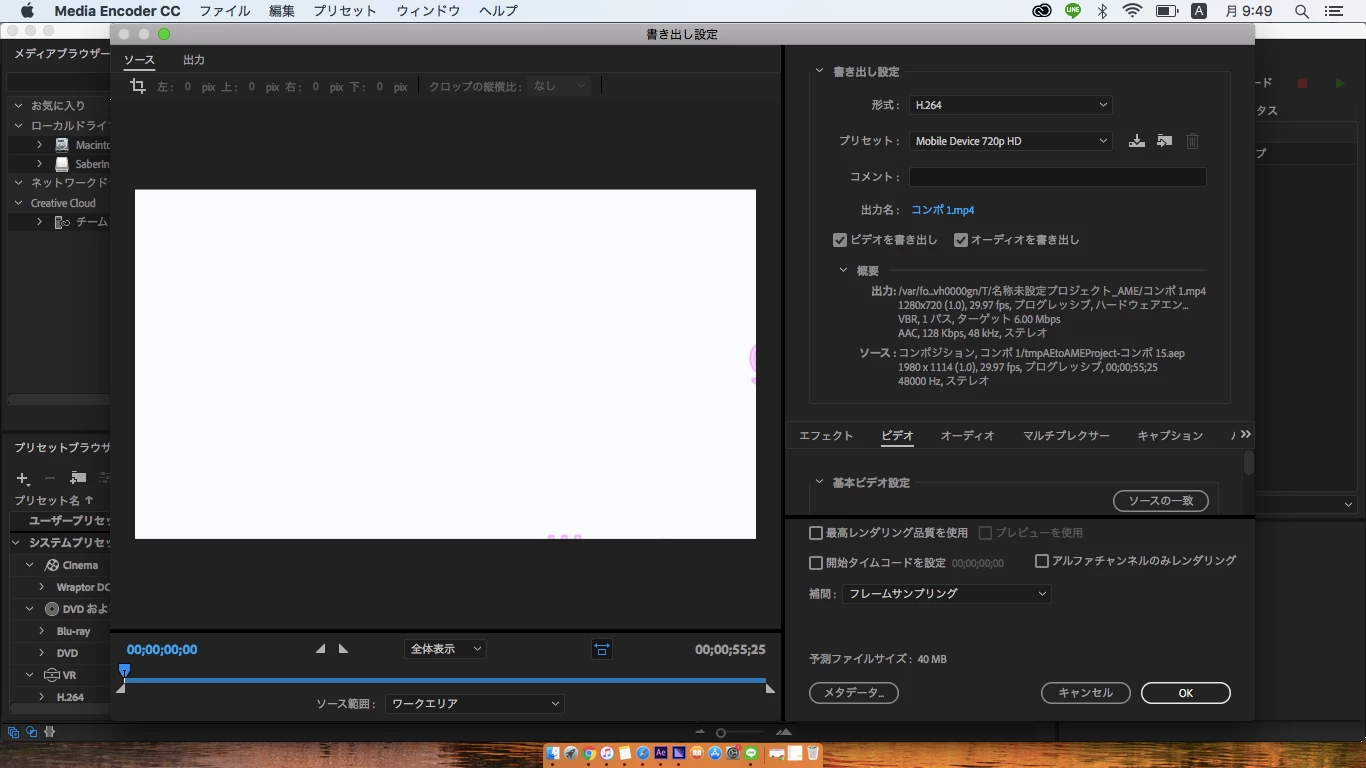
Task: Open the ソース範囲 ワークエリア dropdown
Action: pyautogui.click(x=475, y=704)
